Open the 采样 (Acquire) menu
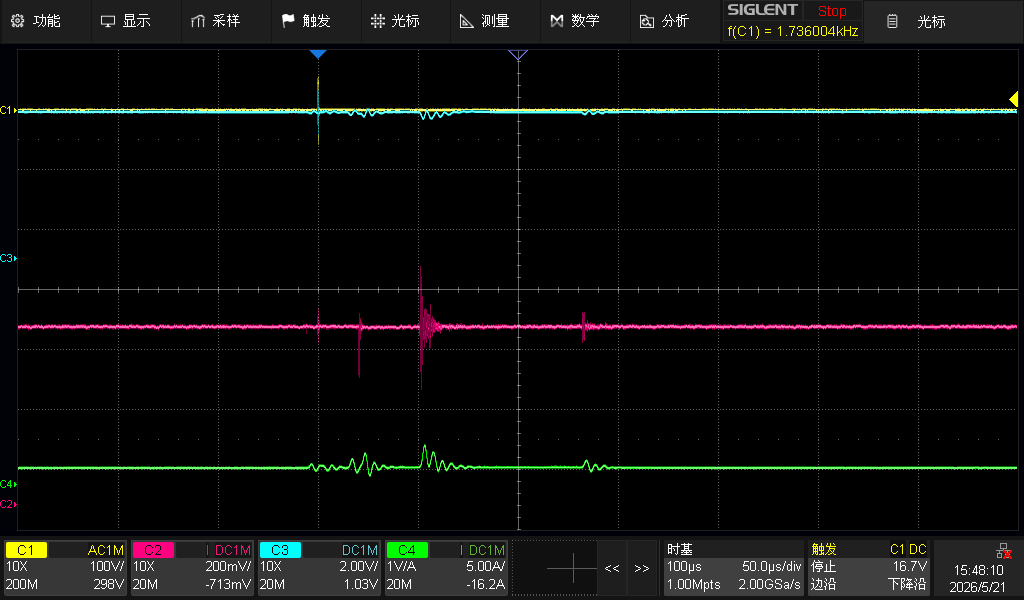The height and width of the screenshot is (600, 1024). pos(216,22)
